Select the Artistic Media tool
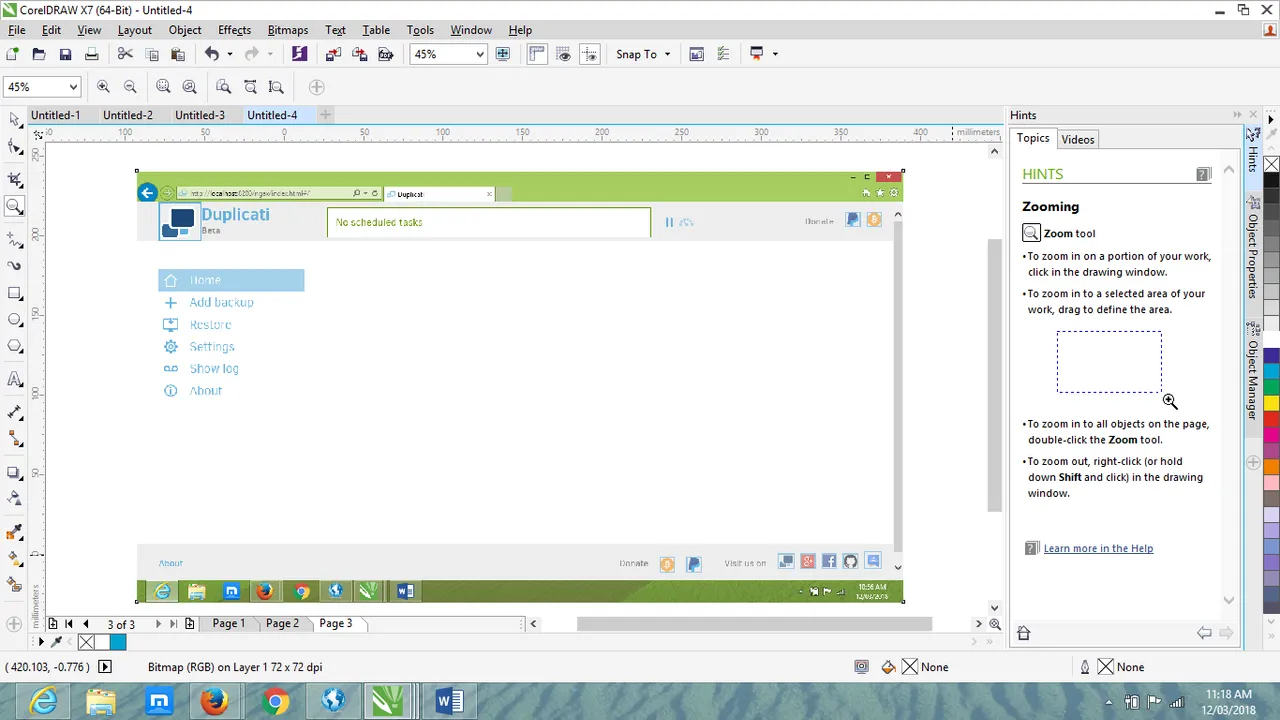The width and height of the screenshot is (1280, 720). pyautogui.click(x=15, y=266)
